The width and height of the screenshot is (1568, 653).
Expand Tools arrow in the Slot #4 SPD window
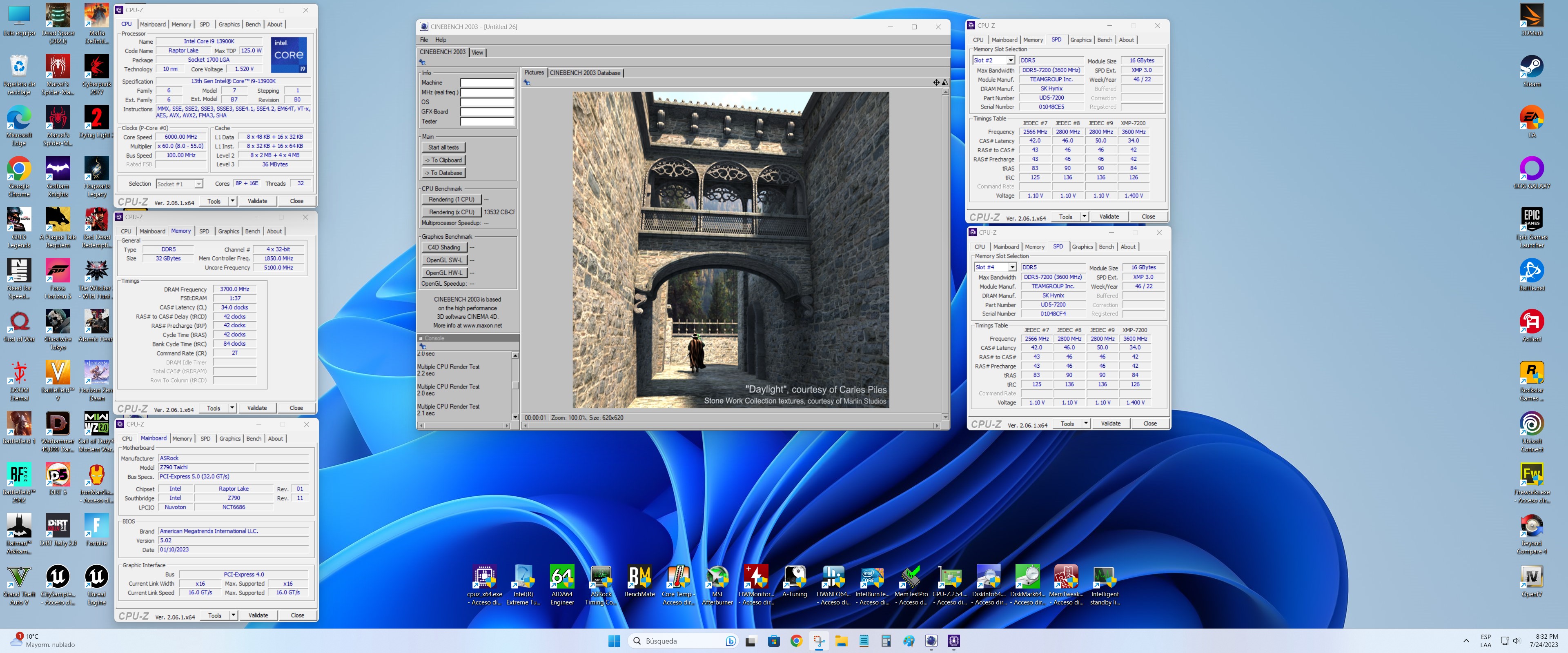coord(1086,424)
